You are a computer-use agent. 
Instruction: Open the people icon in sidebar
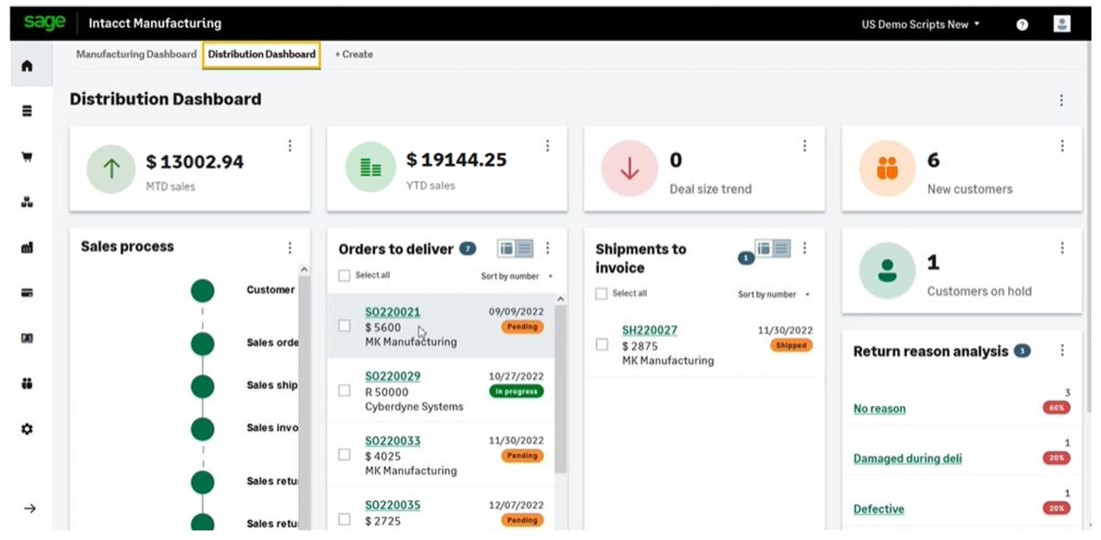click(x=27, y=383)
